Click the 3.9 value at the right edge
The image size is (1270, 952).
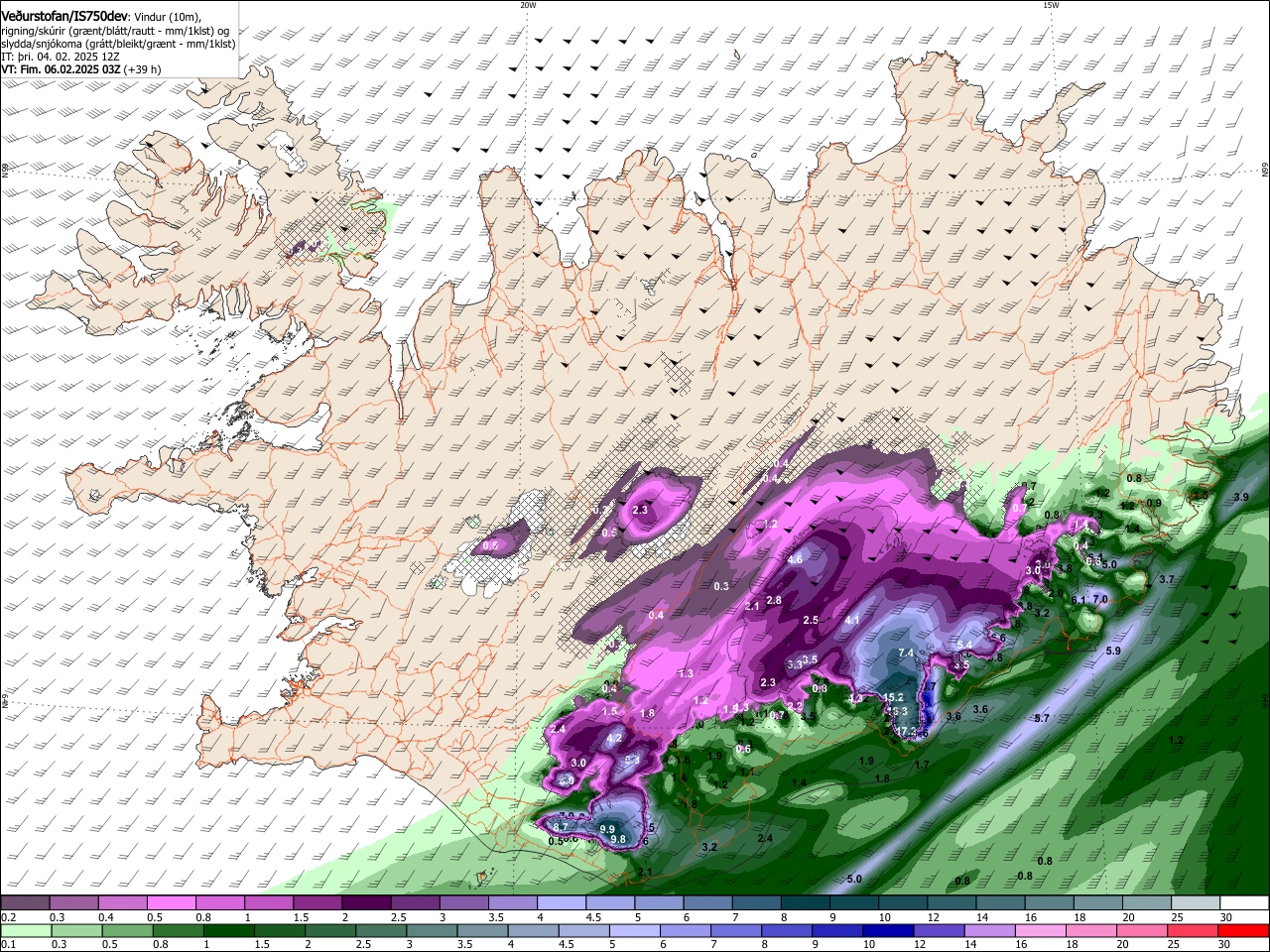[x=1240, y=497]
